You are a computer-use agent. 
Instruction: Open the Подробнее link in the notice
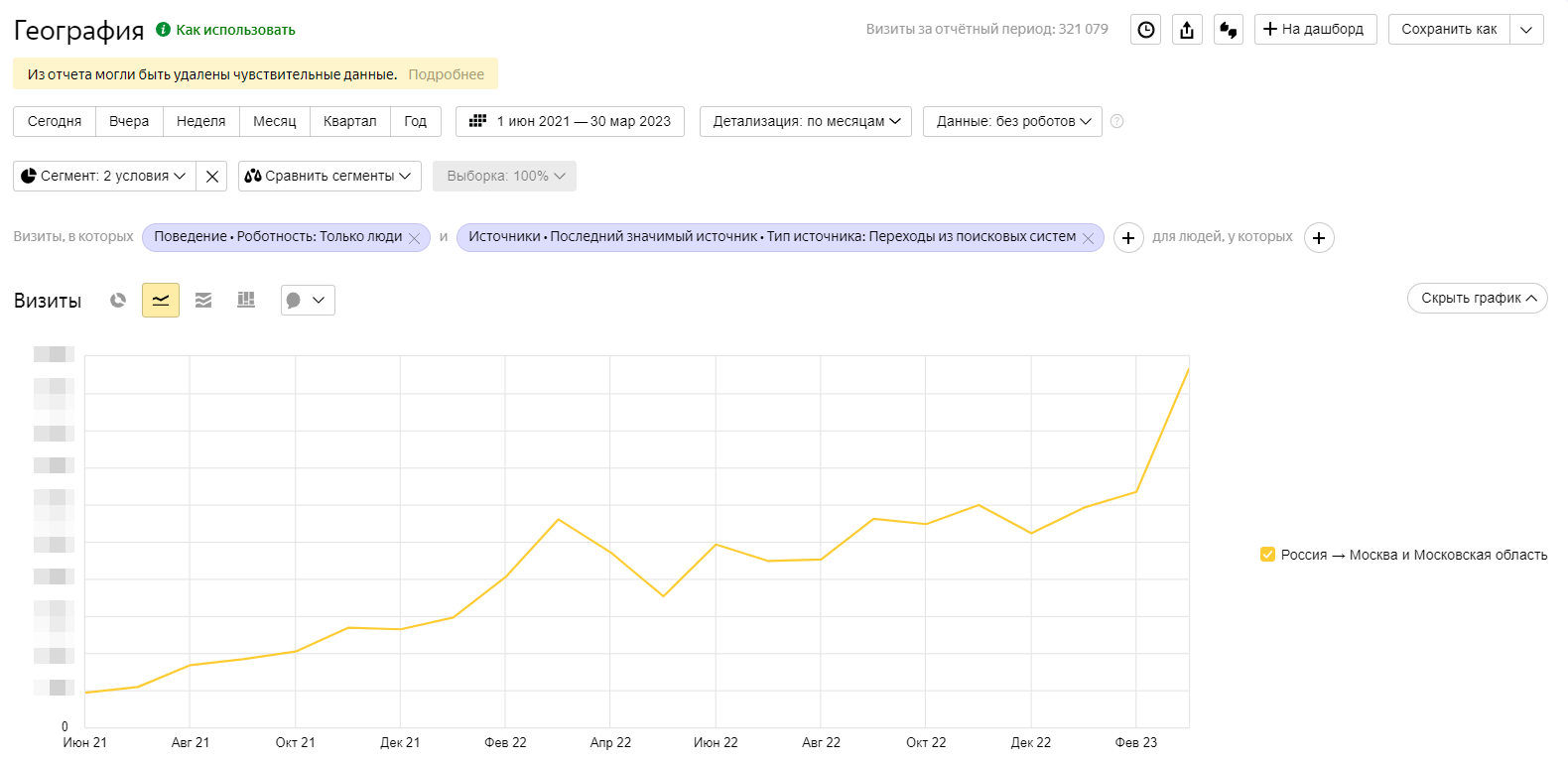[x=446, y=74]
